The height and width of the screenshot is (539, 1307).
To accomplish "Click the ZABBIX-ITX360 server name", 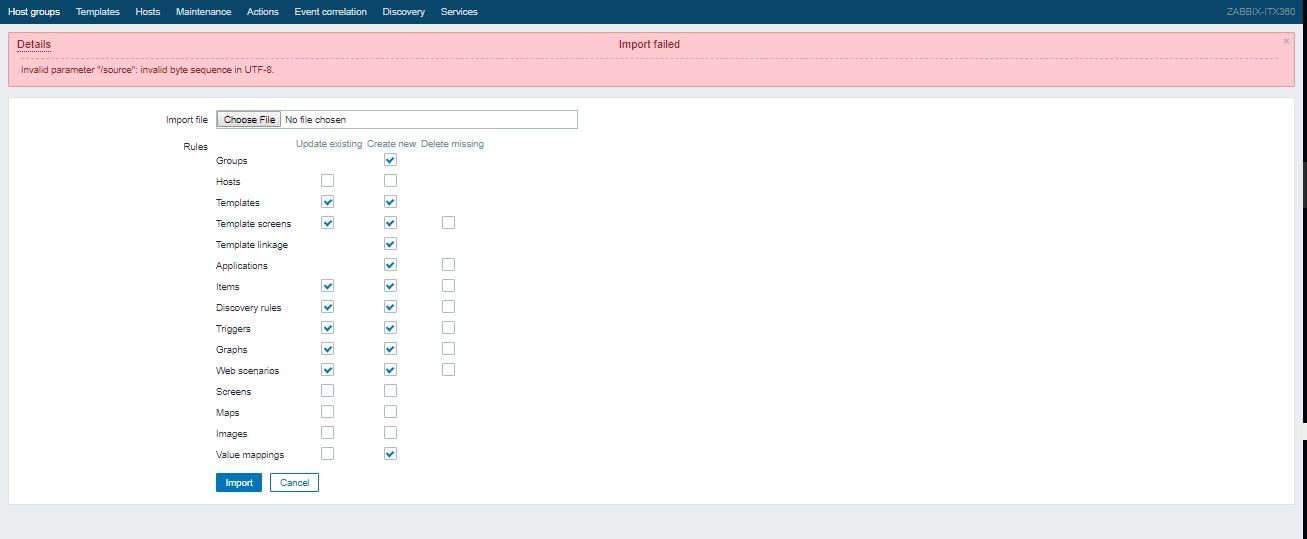I will pos(1260,12).
